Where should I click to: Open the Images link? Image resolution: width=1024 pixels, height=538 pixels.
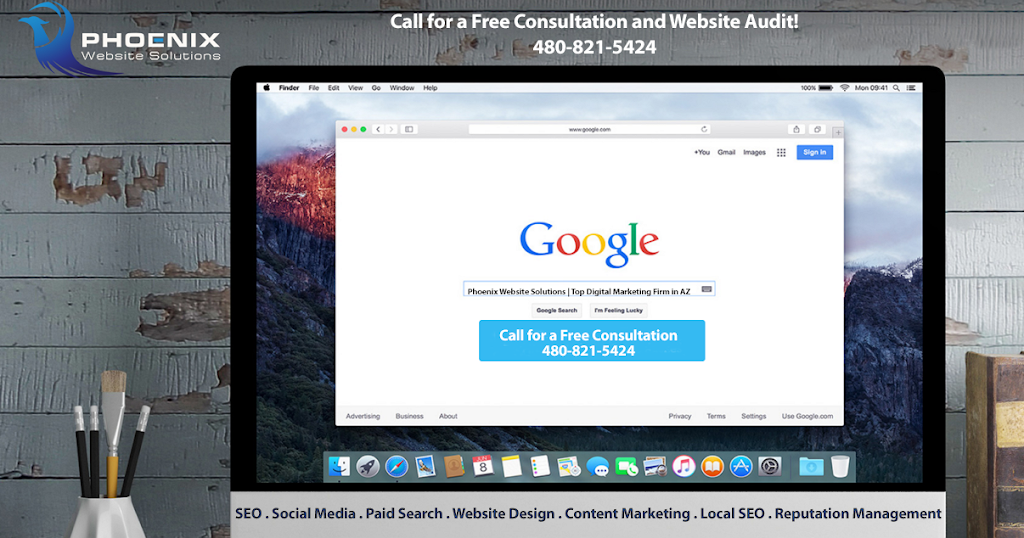(x=754, y=152)
